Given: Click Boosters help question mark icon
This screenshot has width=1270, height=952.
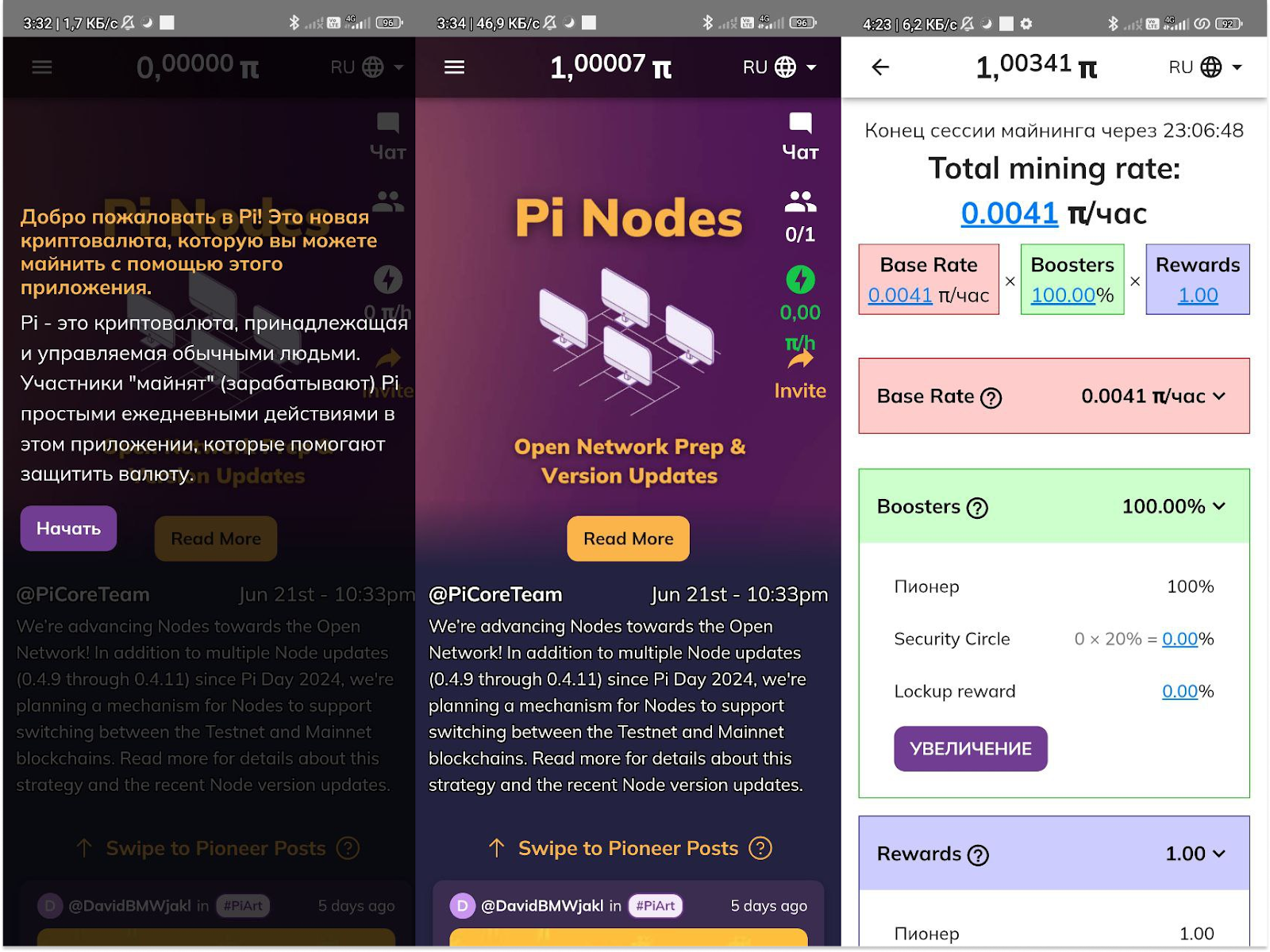Looking at the screenshot, I should [x=977, y=508].
